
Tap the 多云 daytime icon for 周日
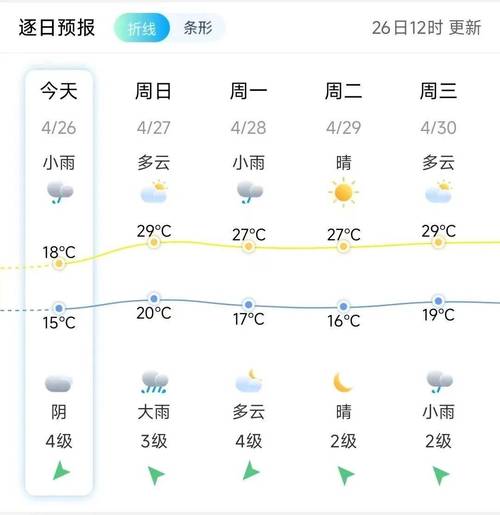154,192
